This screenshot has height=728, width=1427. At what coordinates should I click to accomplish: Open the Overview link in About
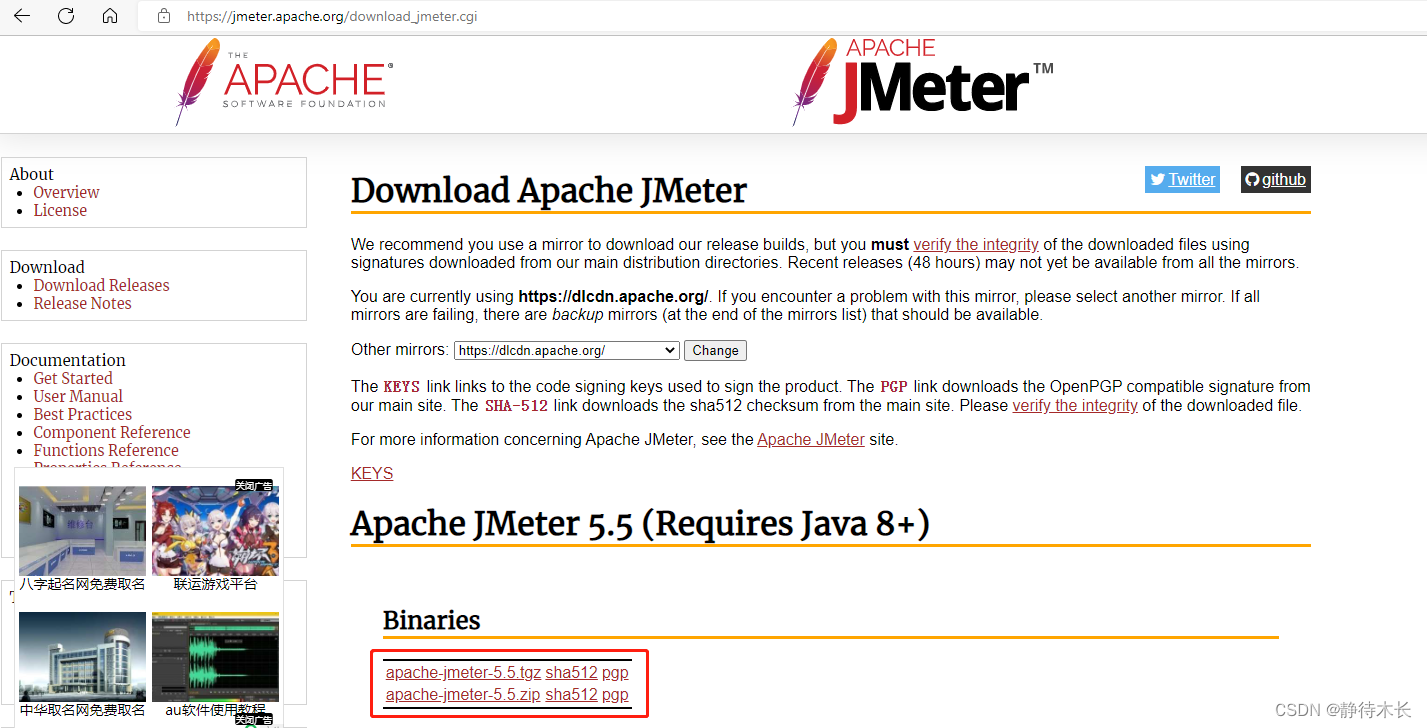click(x=66, y=192)
